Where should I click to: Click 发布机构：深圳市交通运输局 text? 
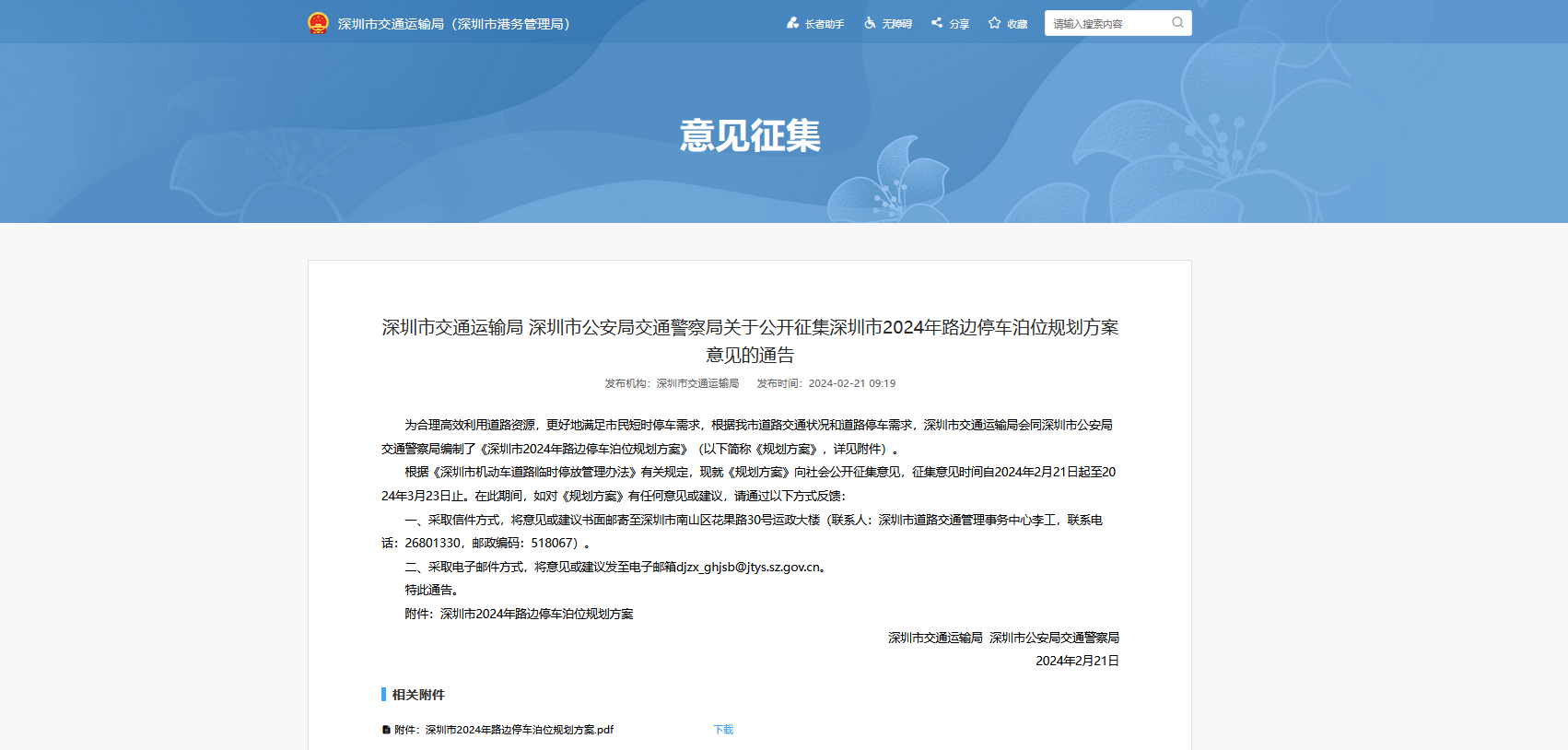pyautogui.click(x=672, y=383)
